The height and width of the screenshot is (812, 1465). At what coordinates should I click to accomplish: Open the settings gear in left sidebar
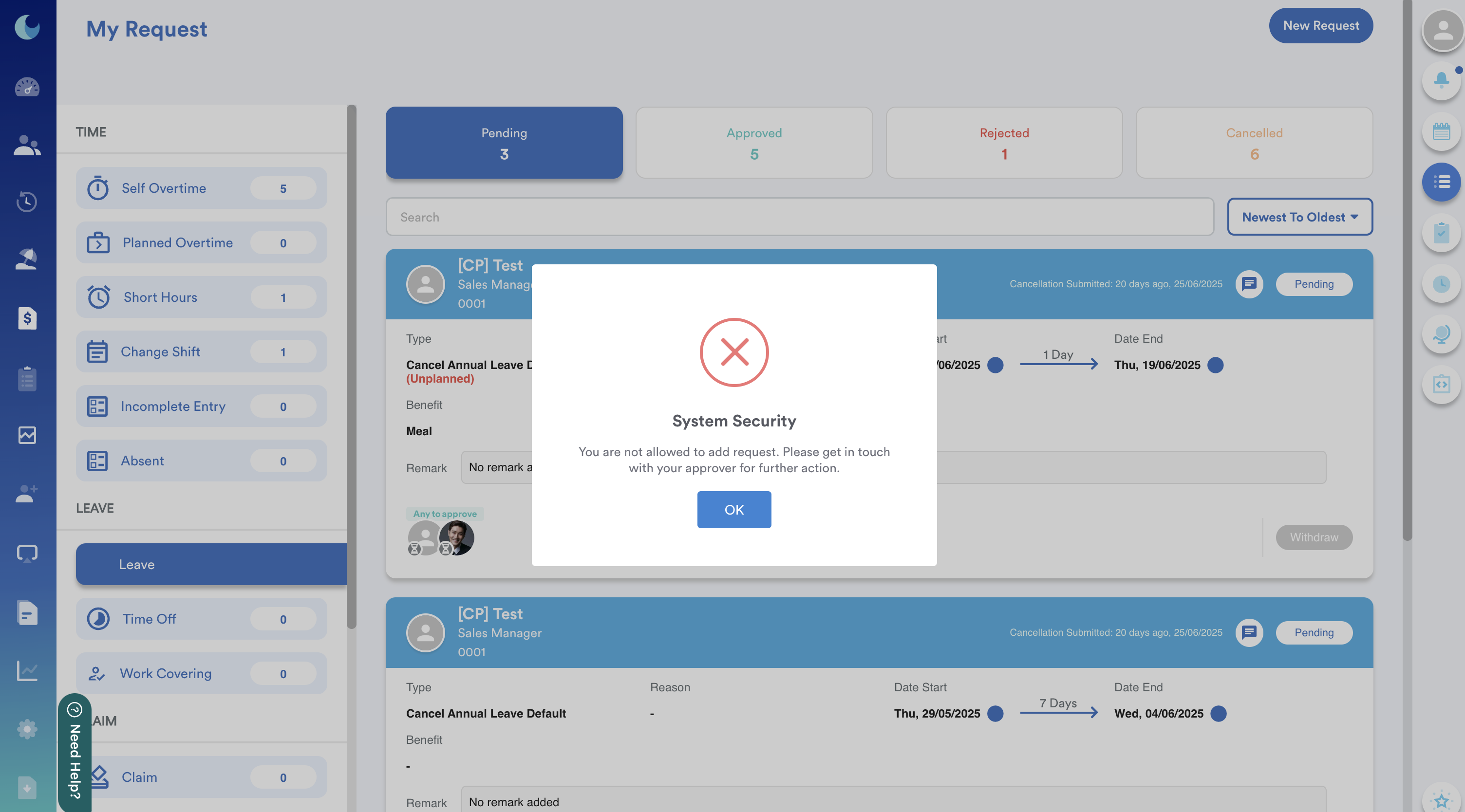27,728
